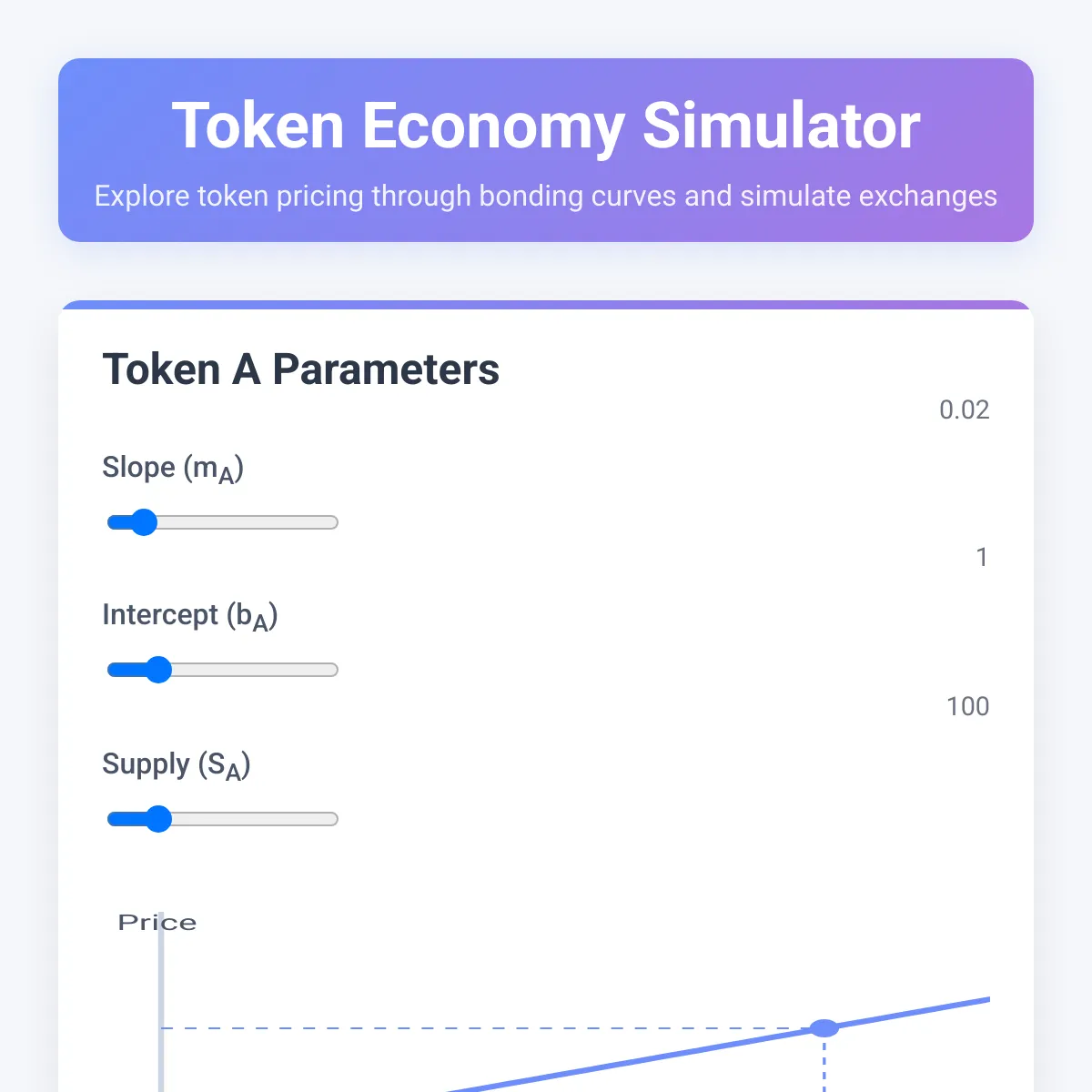
Task: Click the Price axis label on the chart
Action: (157, 922)
